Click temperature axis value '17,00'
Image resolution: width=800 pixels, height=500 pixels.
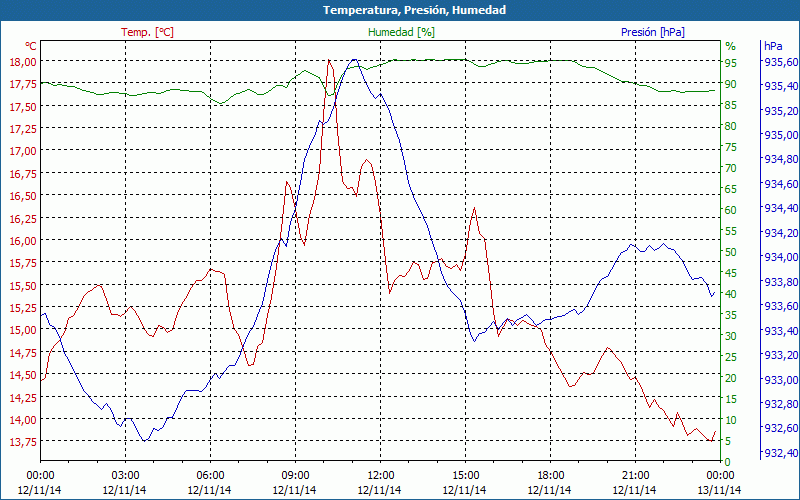23,151
